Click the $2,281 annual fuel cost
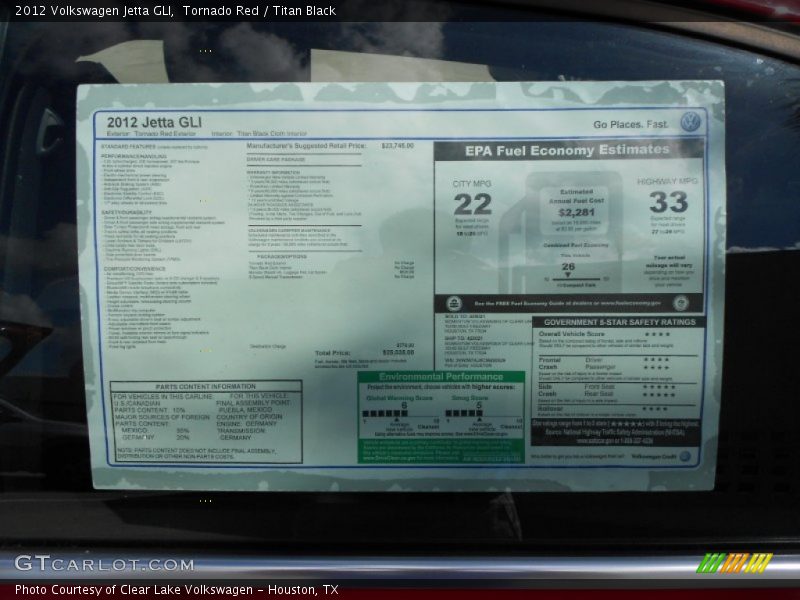 (576, 212)
